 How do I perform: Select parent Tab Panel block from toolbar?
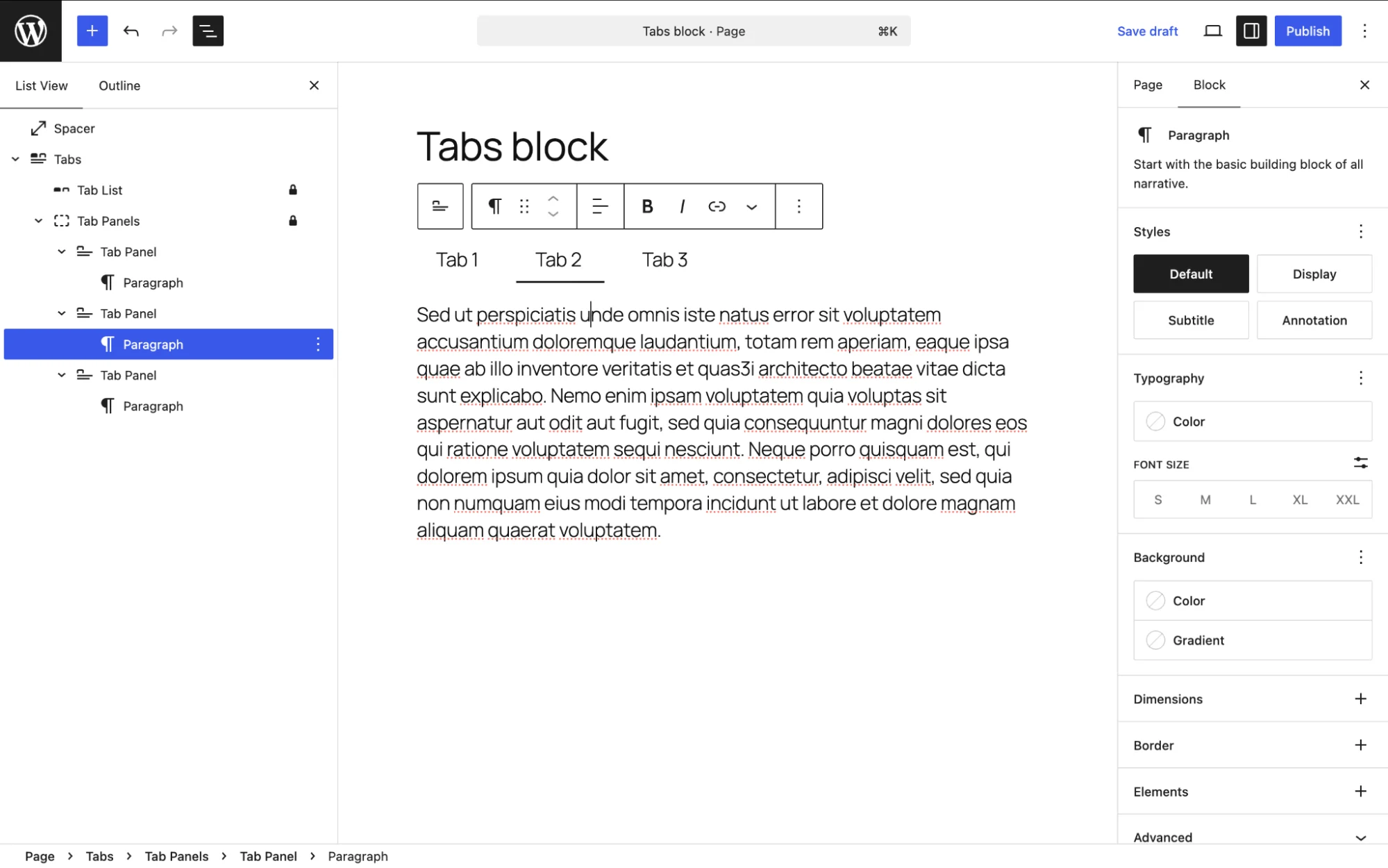pyautogui.click(x=440, y=206)
